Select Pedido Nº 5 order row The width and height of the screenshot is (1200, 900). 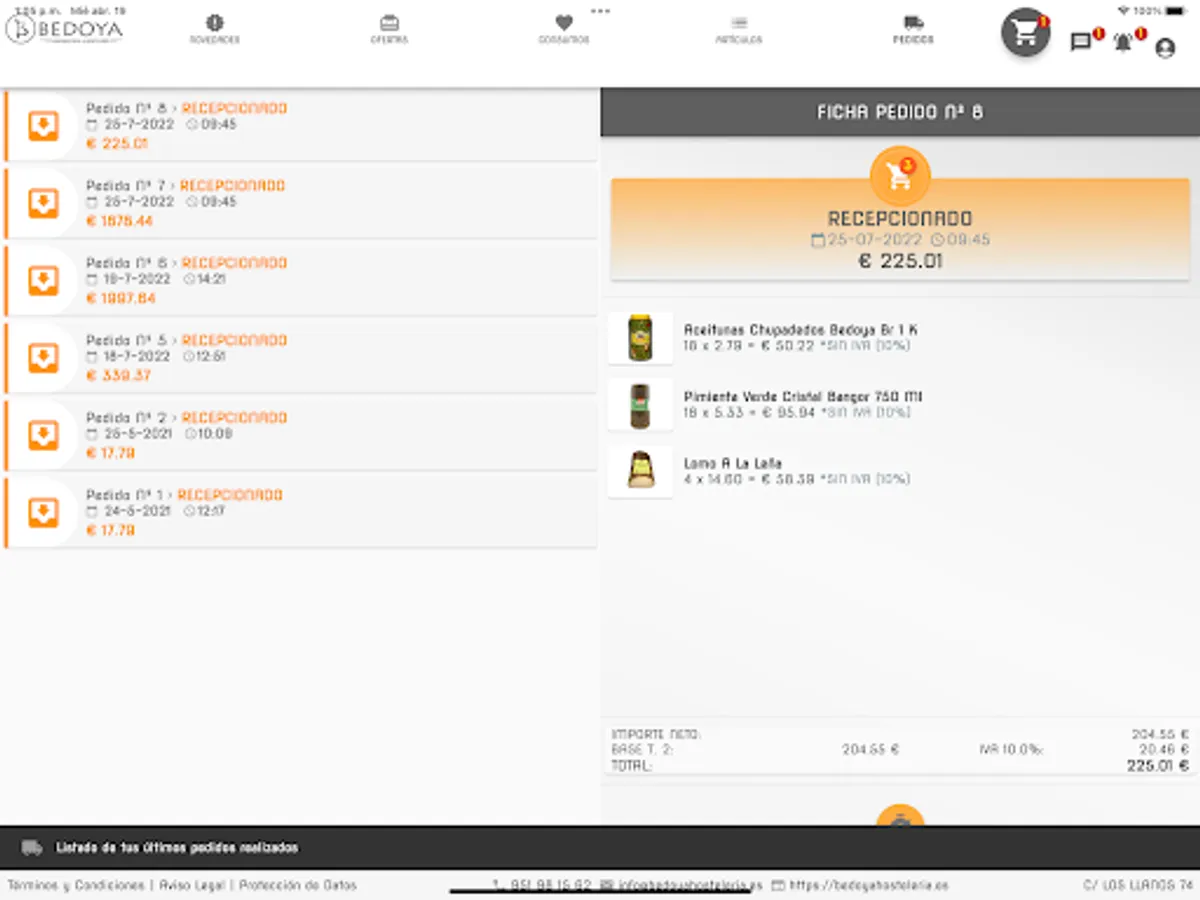300,358
